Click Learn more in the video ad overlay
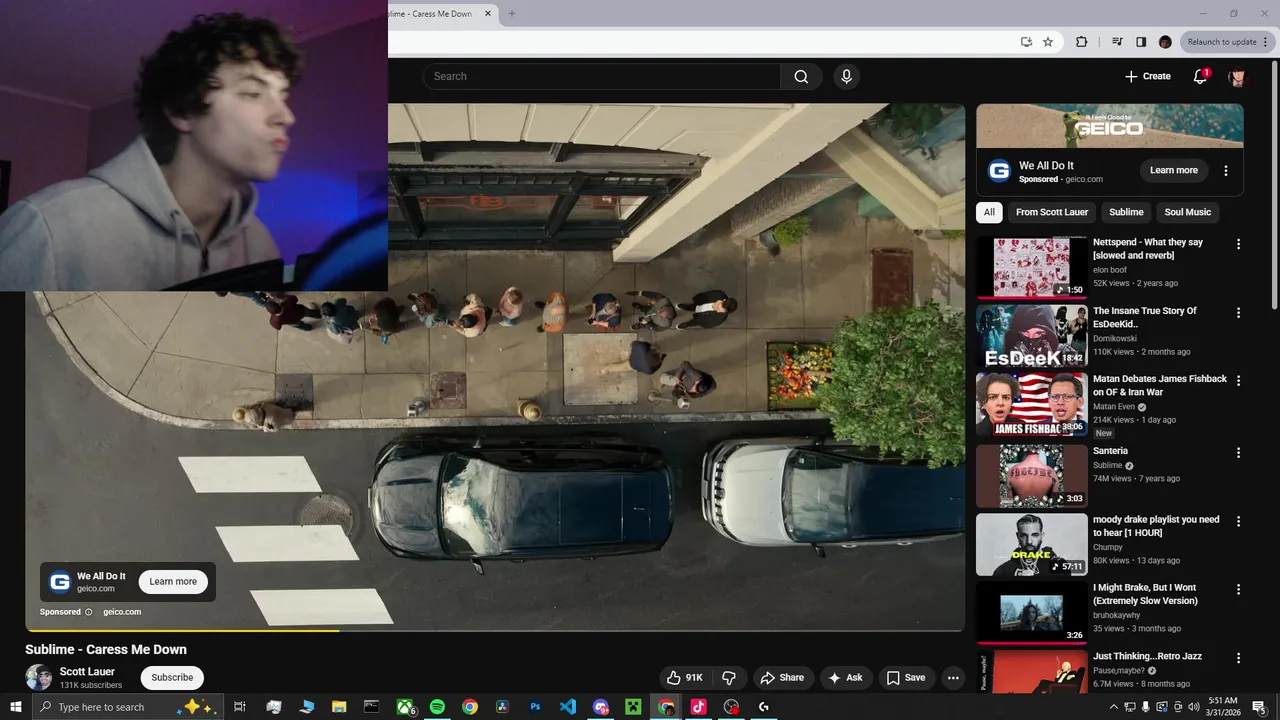 [173, 581]
